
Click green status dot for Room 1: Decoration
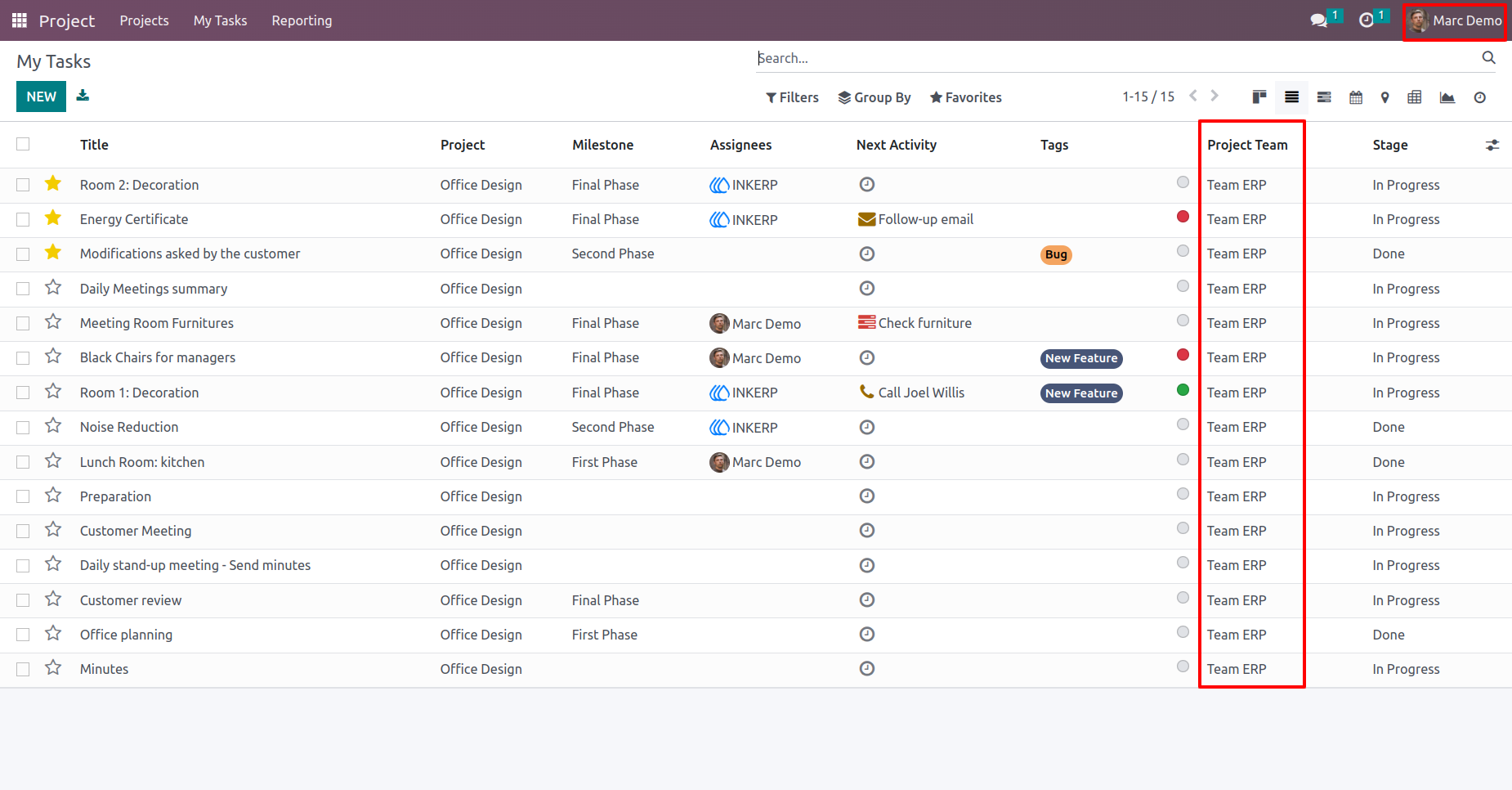(x=1183, y=390)
